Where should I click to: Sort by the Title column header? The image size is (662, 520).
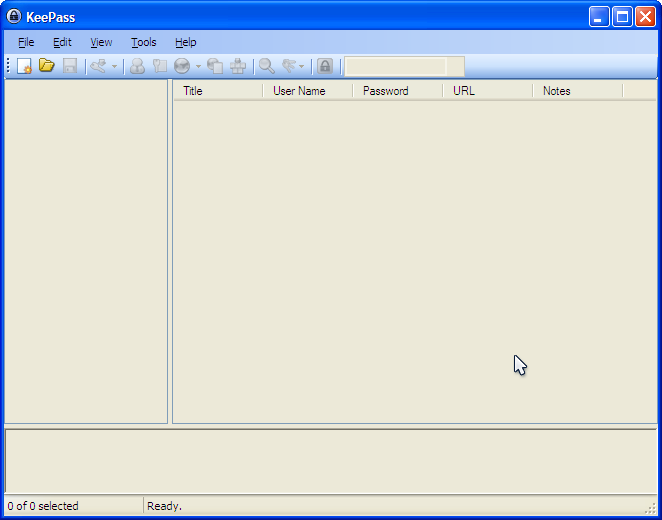pos(218,91)
